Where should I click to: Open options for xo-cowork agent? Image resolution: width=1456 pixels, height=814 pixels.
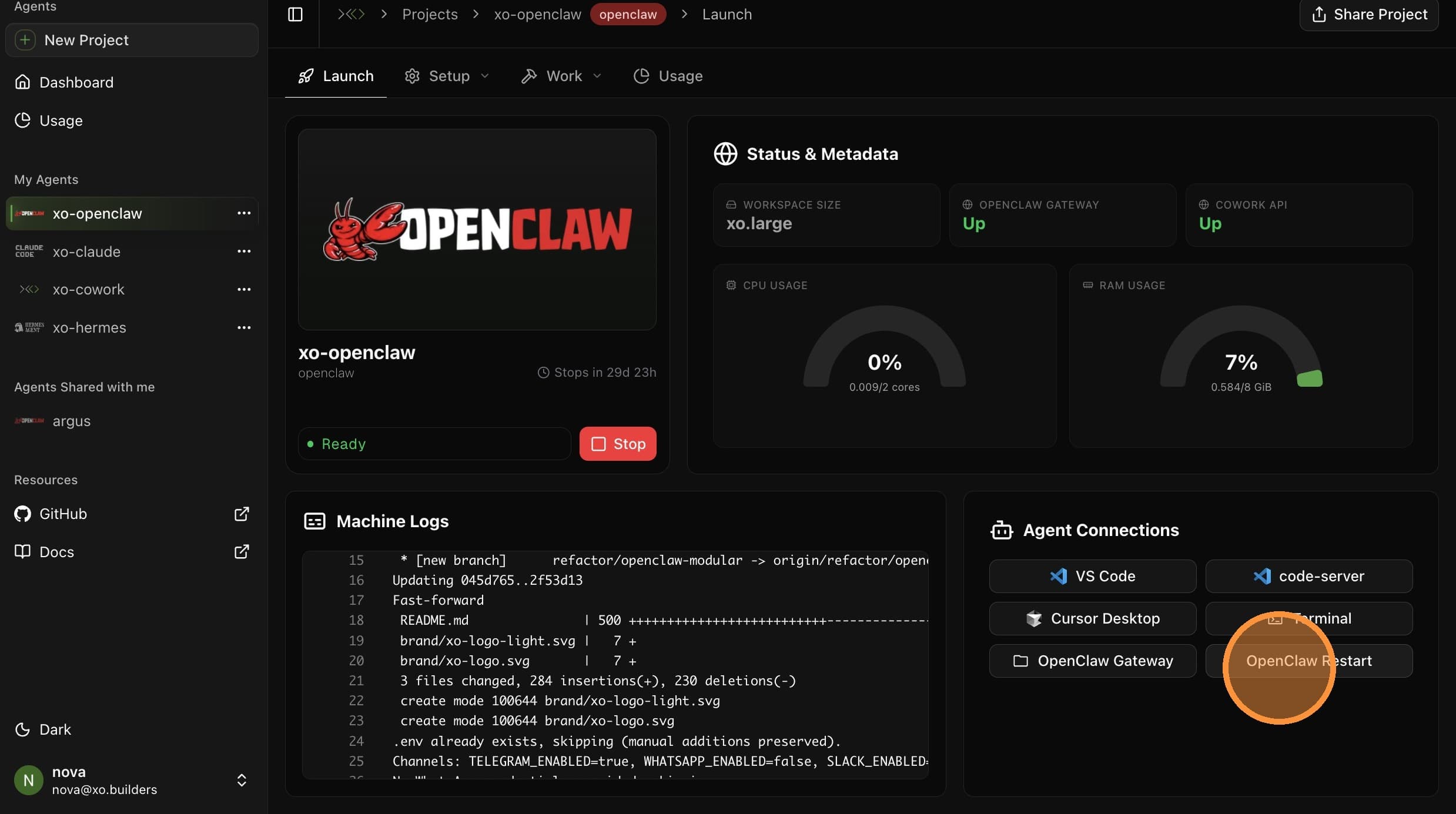[x=244, y=290]
